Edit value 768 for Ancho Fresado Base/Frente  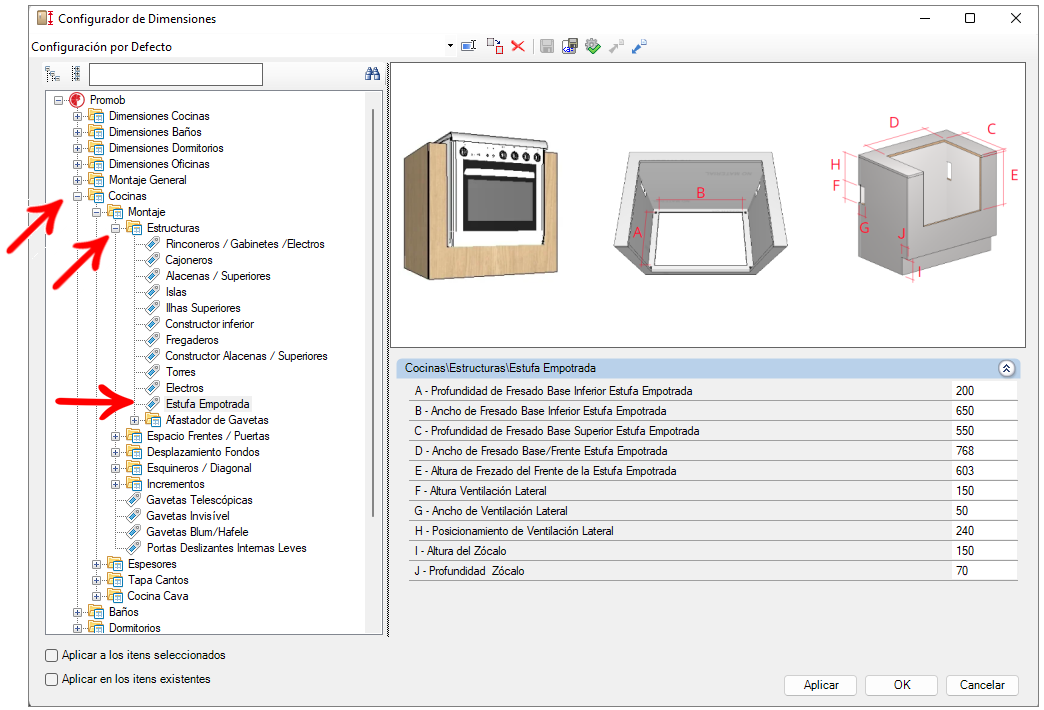pos(984,451)
